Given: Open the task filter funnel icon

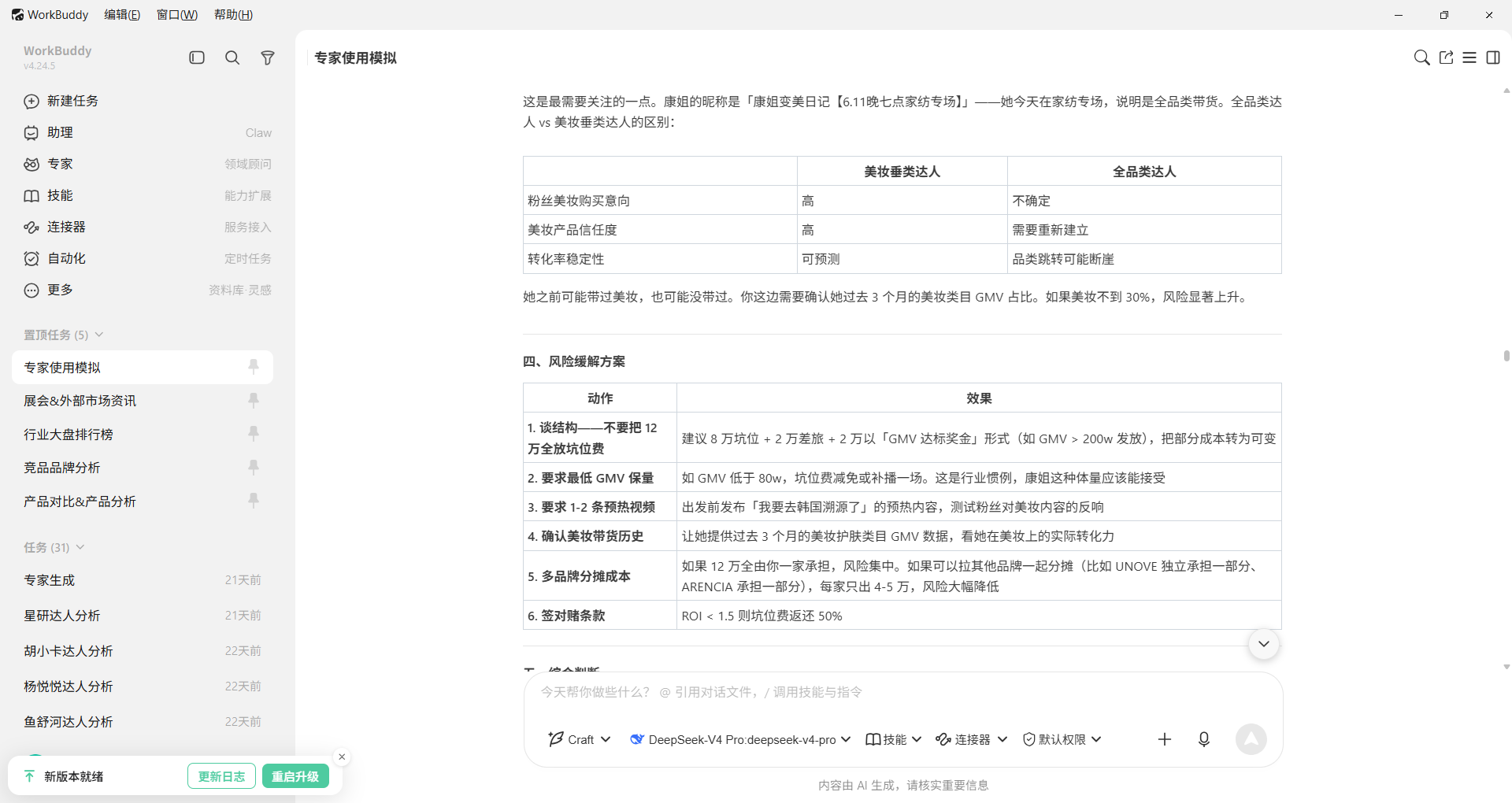Looking at the screenshot, I should (268, 57).
